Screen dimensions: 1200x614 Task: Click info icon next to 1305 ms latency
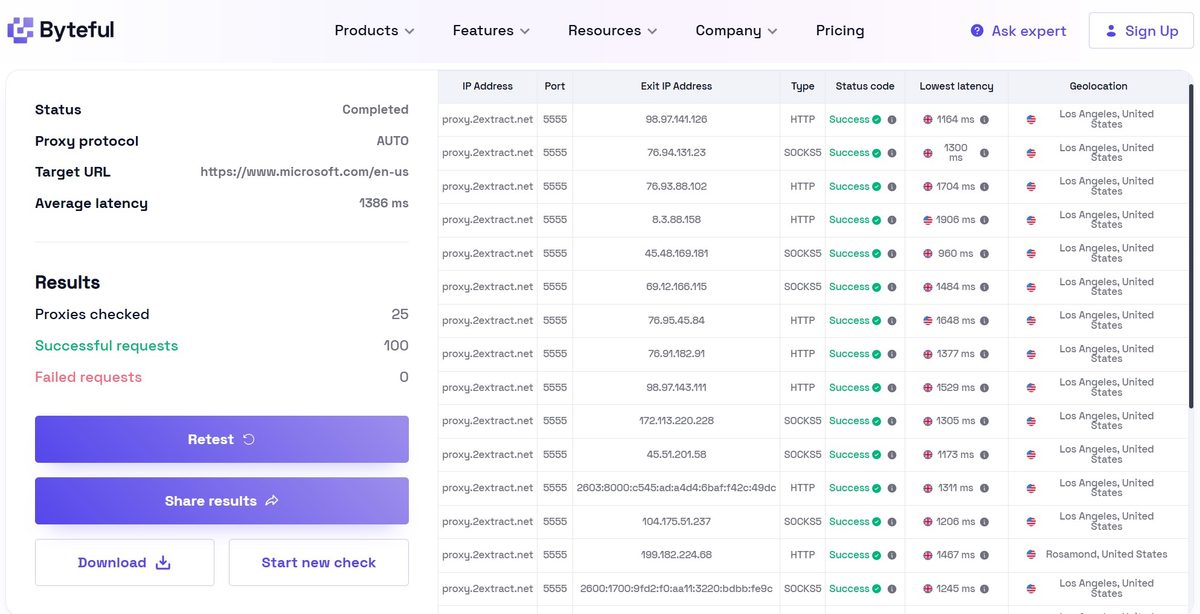tap(984, 421)
